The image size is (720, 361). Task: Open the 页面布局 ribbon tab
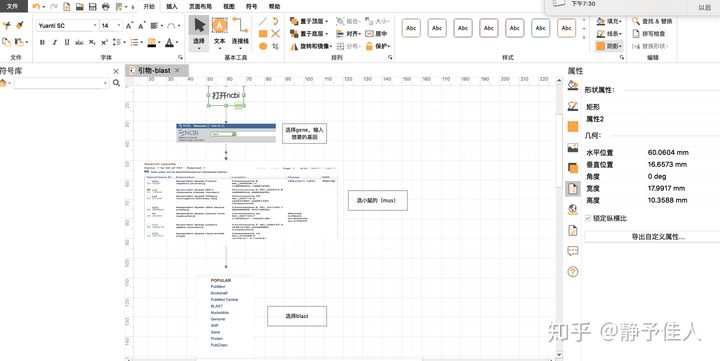(200, 6)
